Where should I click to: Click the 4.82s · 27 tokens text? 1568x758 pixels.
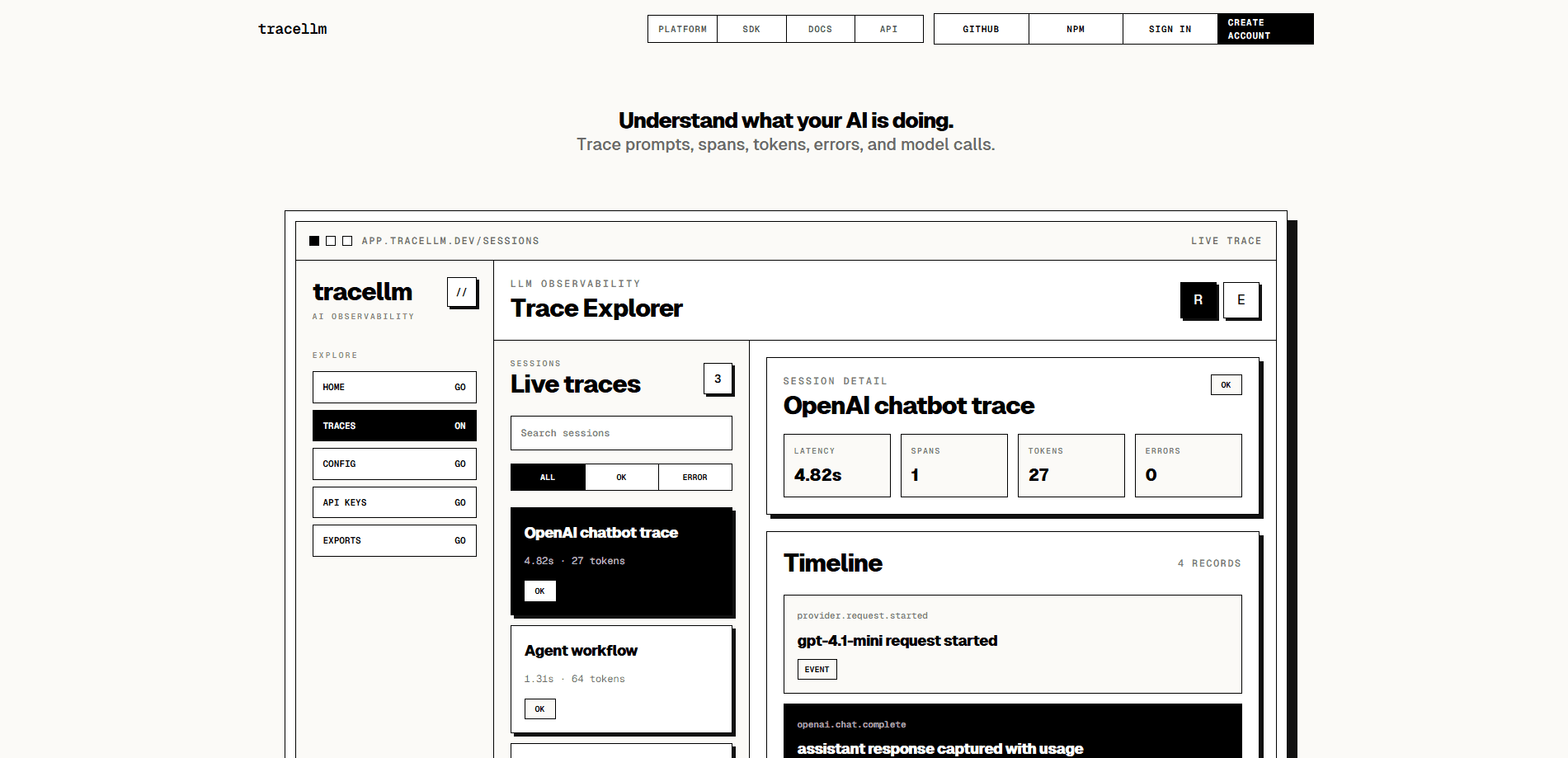[x=575, y=561]
